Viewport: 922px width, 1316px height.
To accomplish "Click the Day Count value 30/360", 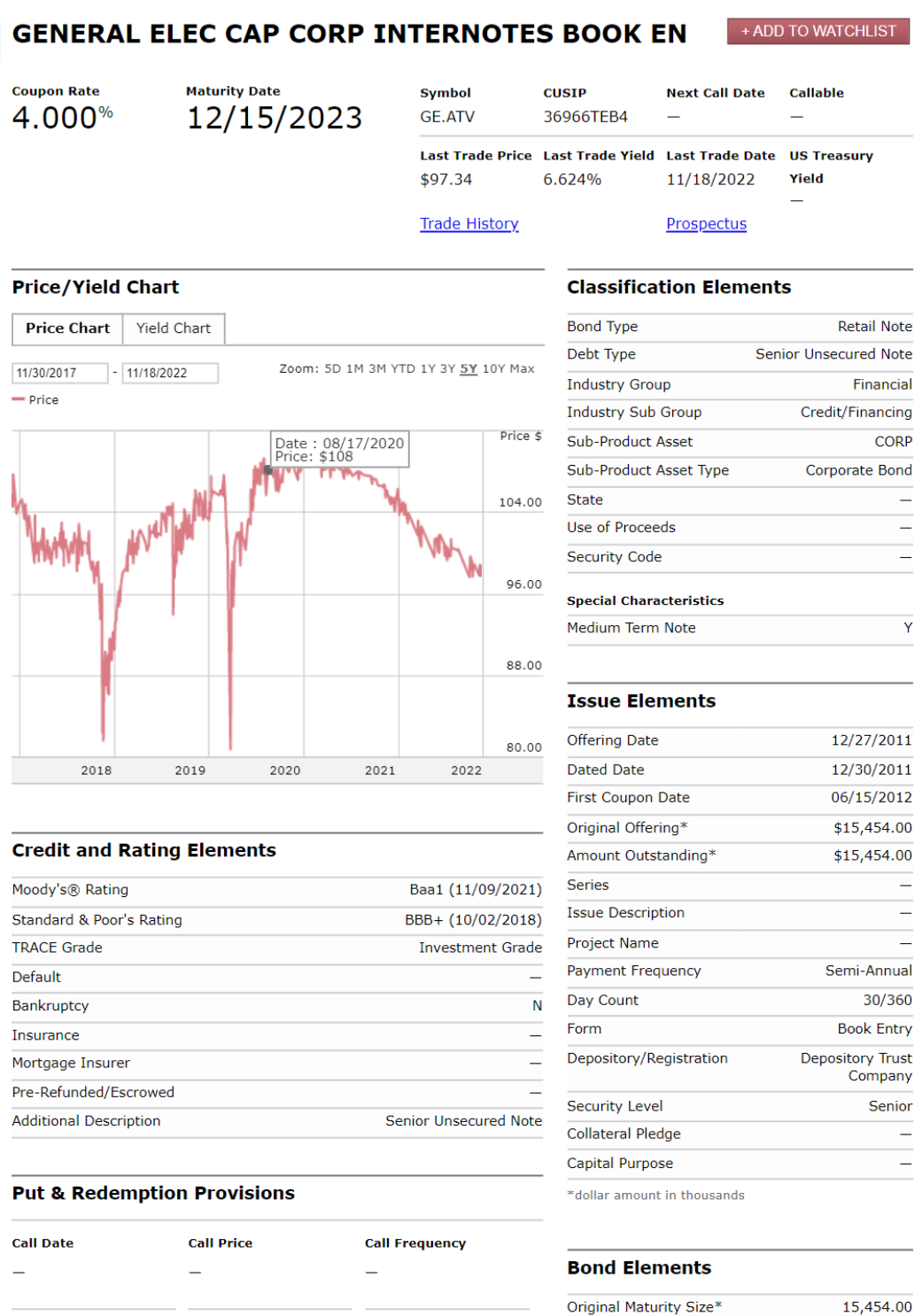I will (x=887, y=1001).
